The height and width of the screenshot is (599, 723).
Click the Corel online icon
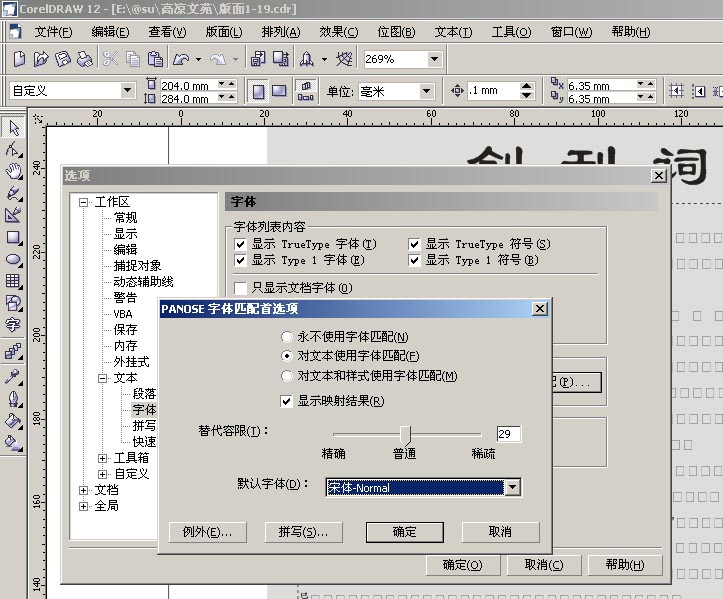344,59
